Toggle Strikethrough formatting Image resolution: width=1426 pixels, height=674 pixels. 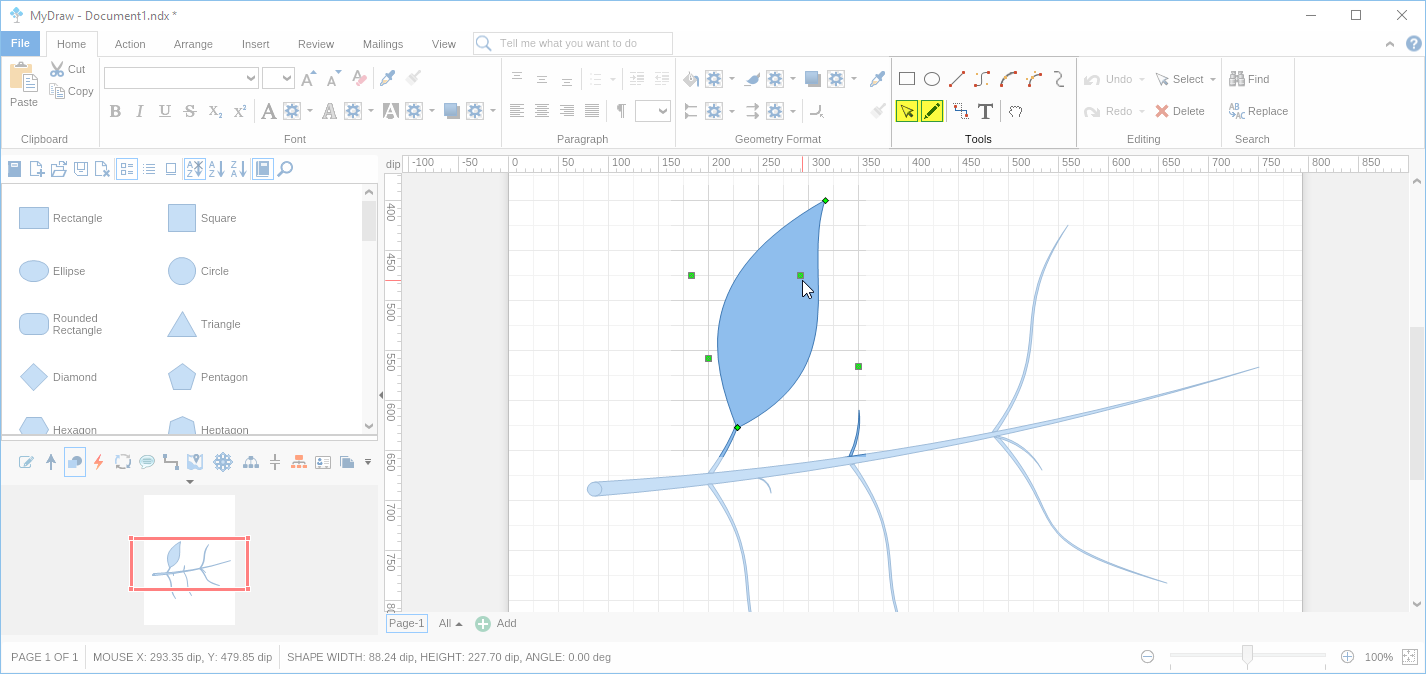190,111
